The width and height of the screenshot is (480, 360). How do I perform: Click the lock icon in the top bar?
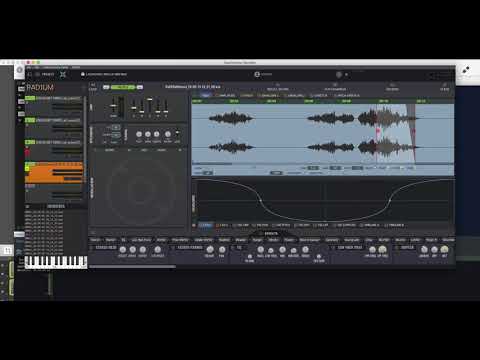click(x=83, y=74)
